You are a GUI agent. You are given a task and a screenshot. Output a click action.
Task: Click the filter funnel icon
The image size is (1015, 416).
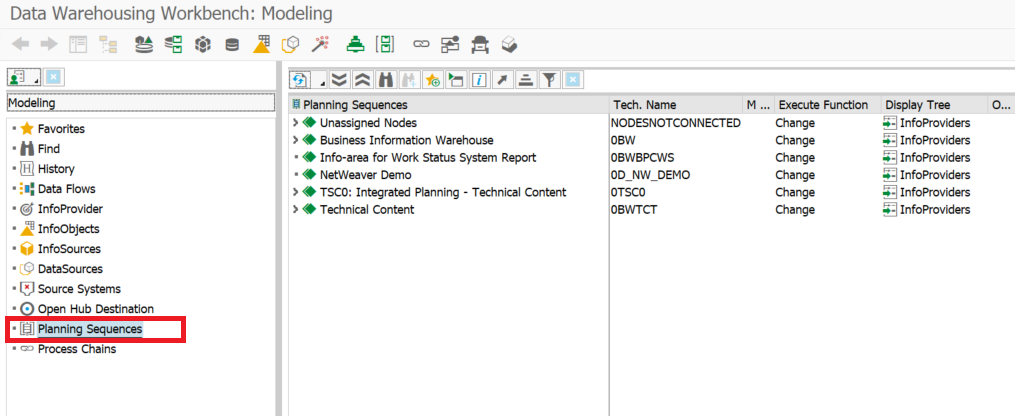[x=549, y=79]
